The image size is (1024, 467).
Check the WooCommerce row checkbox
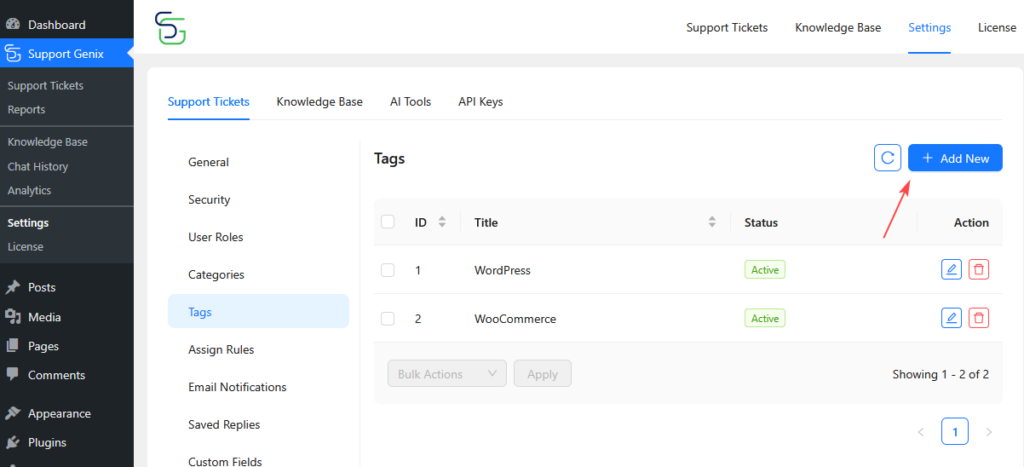(388, 319)
